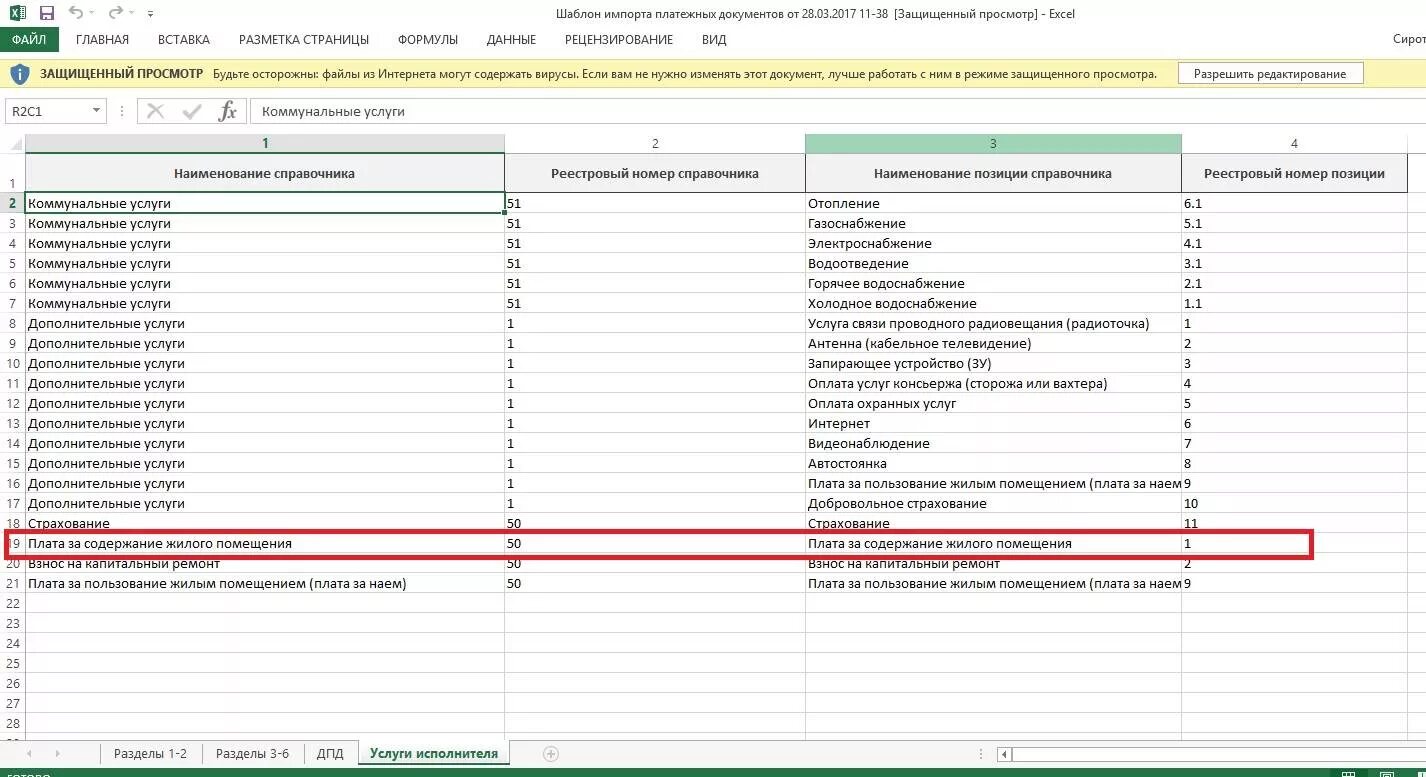Save the workbook using the floppy disk icon
This screenshot has width=1426, height=777.
(x=46, y=14)
